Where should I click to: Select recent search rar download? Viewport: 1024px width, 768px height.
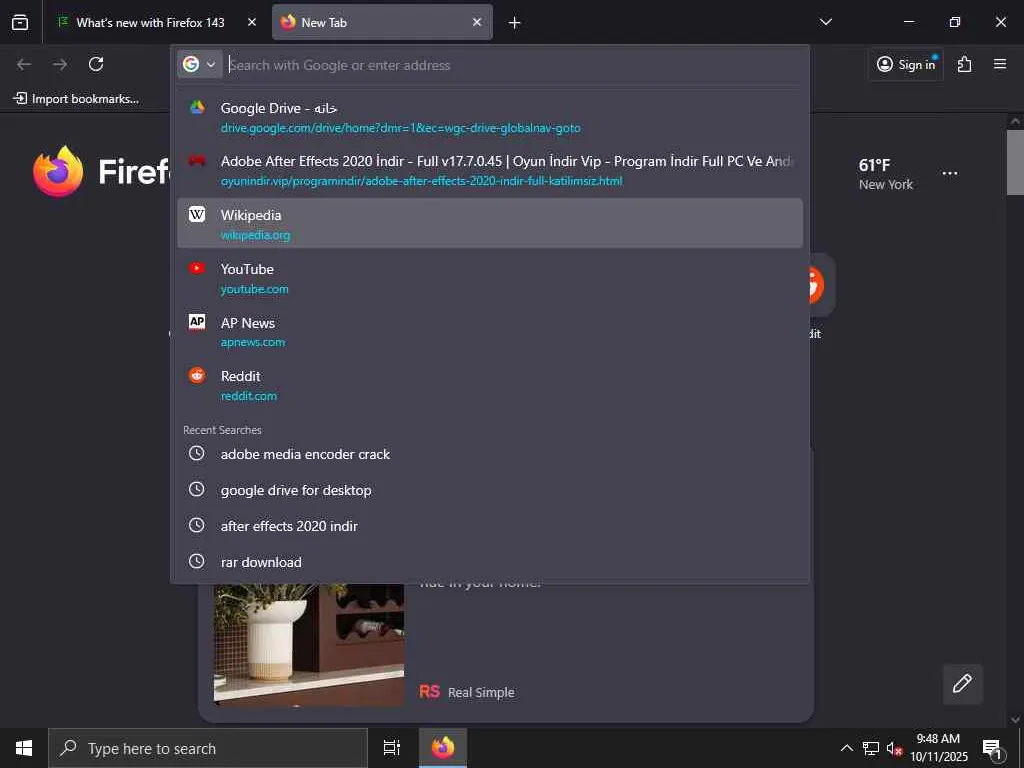pyautogui.click(x=490, y=562)
